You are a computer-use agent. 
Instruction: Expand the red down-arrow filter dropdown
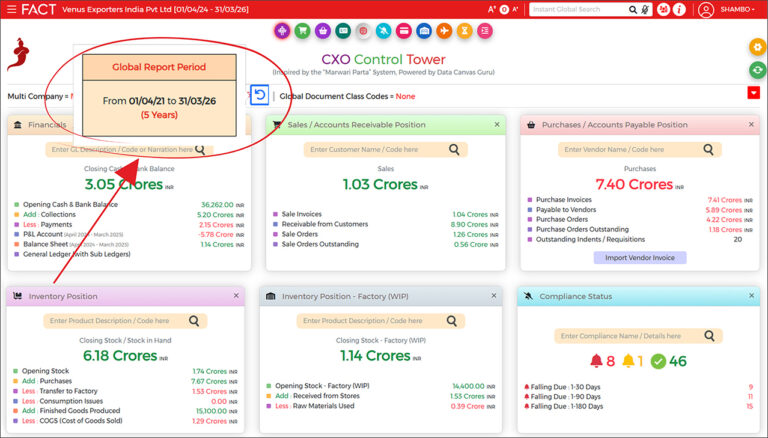point(754,93)
